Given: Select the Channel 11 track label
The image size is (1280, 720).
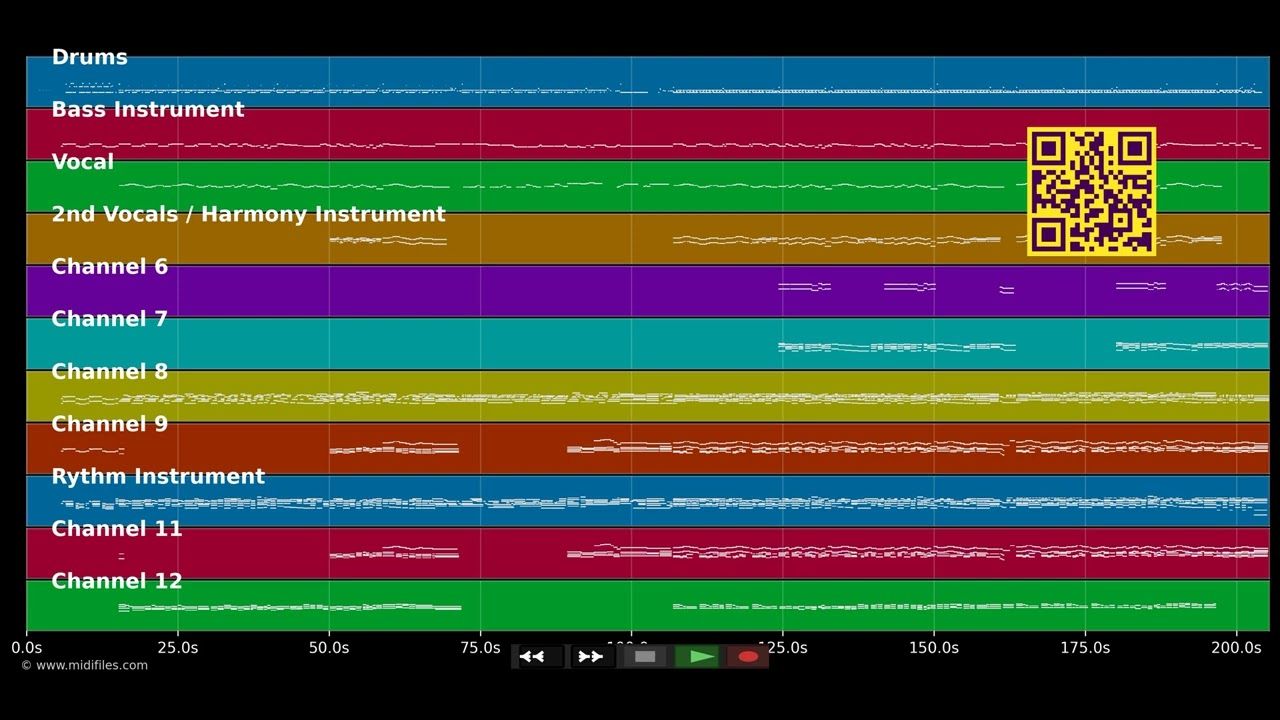Looking at the screenshot, I should [116, 529].
